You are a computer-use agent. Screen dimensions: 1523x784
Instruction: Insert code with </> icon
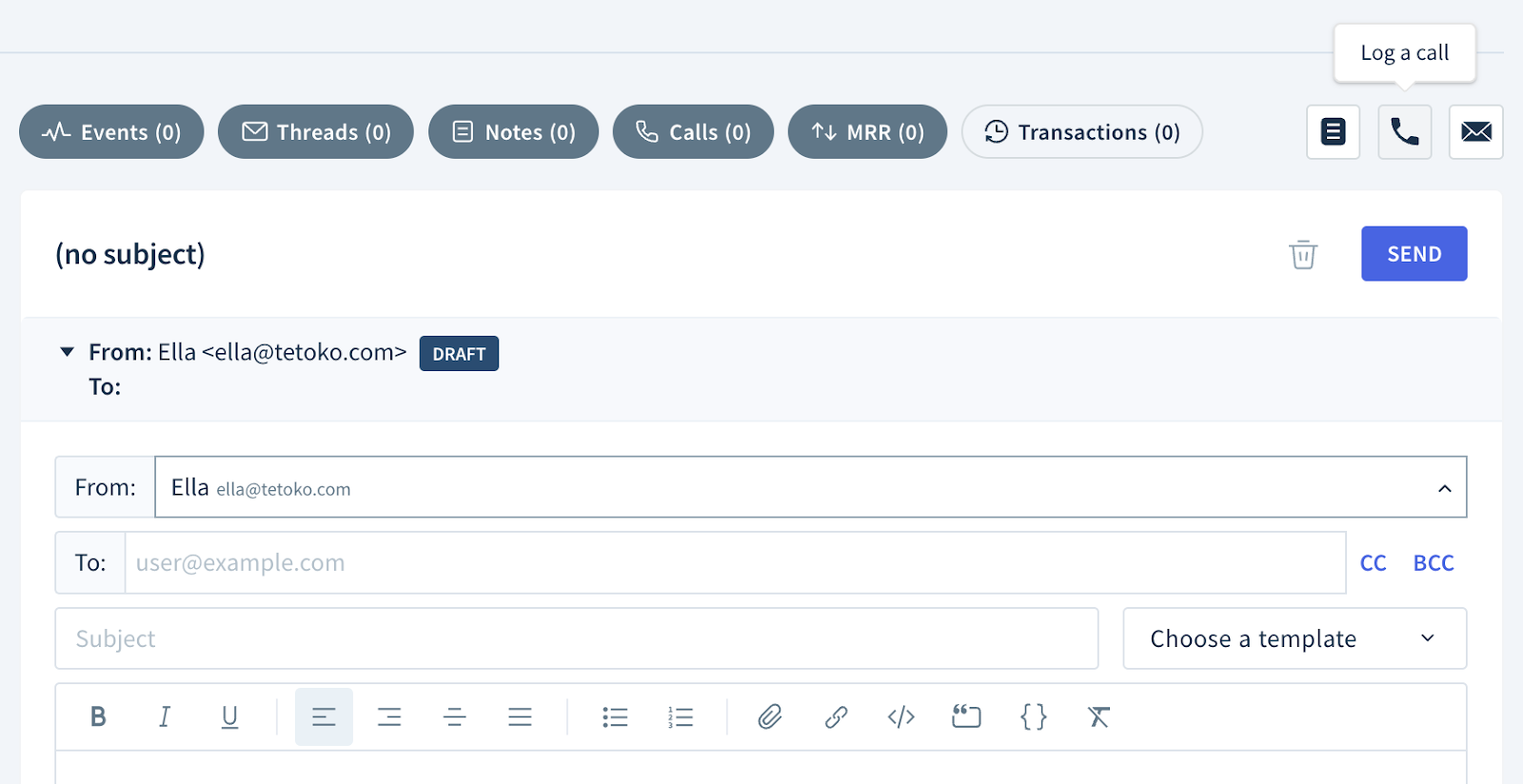(901, 716)
